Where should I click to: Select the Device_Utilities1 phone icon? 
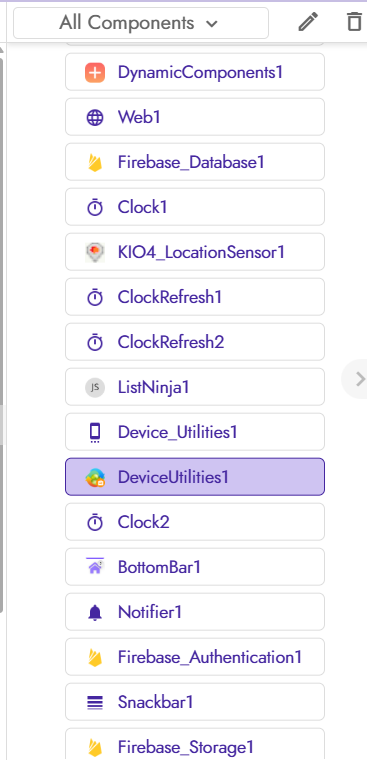coord(95,433)
